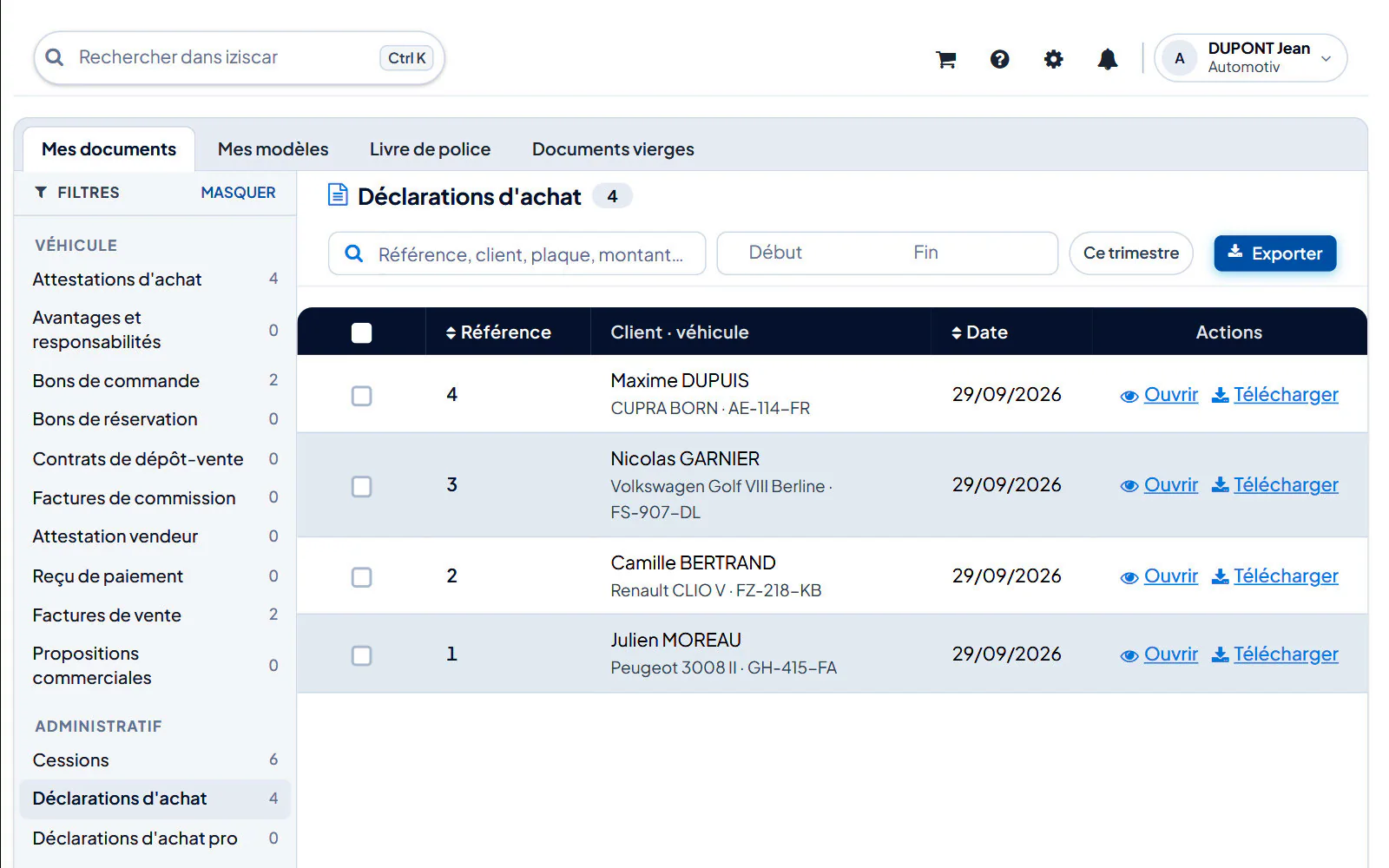Click the Déclarations d'achat document icon

(x=338, y=195)
